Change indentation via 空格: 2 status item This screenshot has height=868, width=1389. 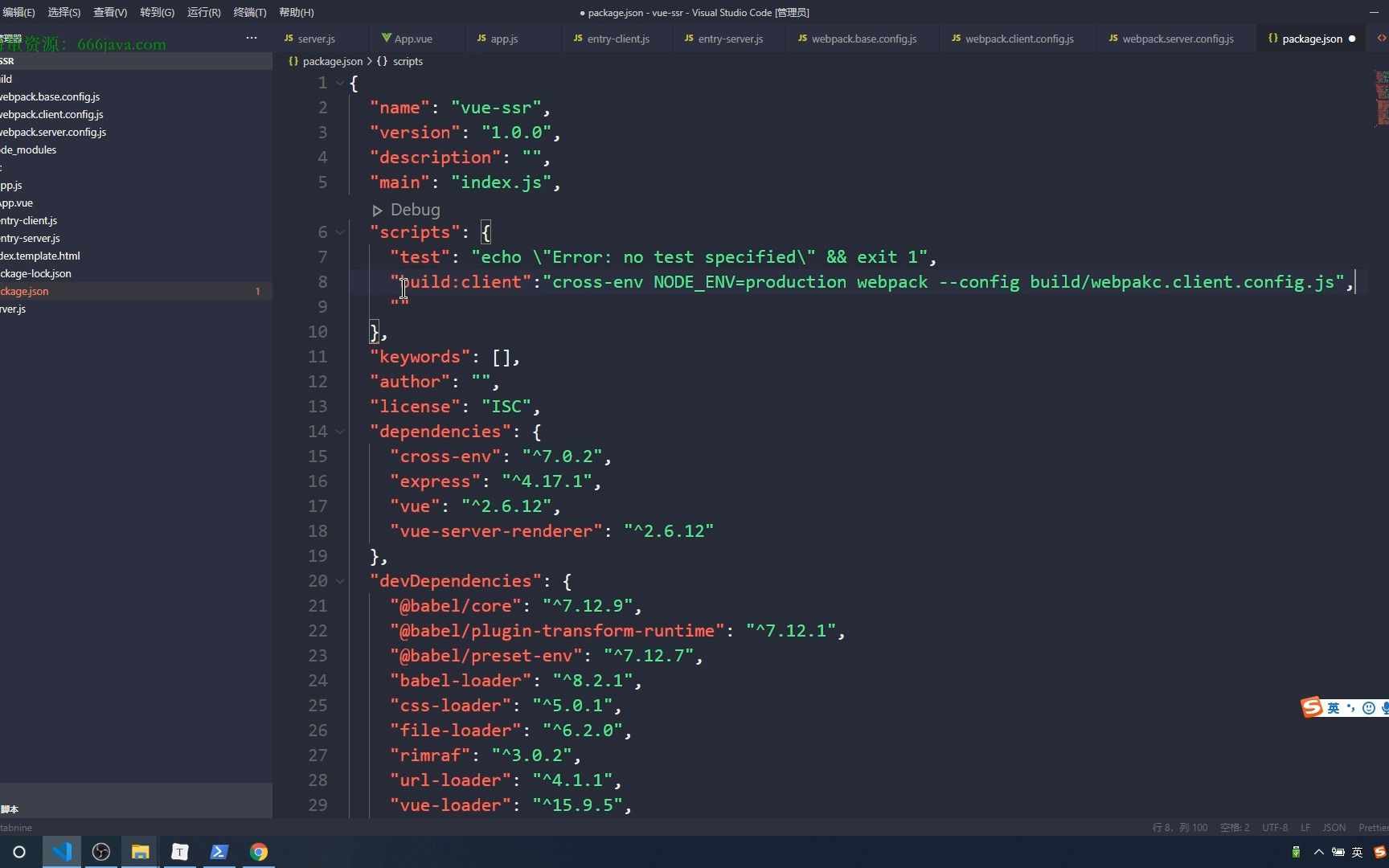coord(1235,827)
